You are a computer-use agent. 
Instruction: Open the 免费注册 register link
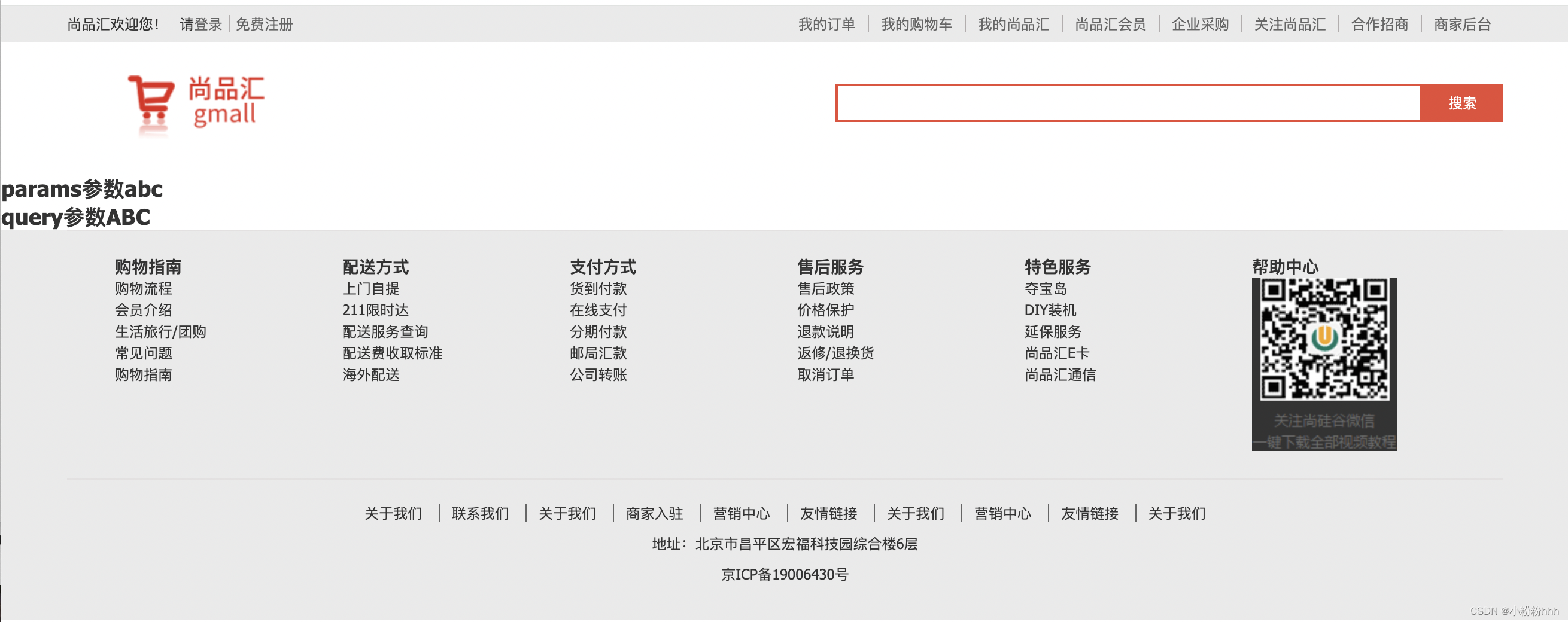[264, 25]
